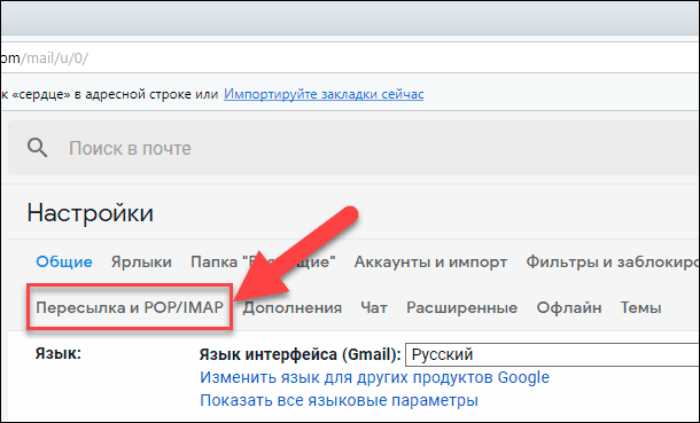Open the 'Офлайн' tab
Image resolution: width=700 pixels, height=423 pixels.
pyautogui.click(x=569, y=308)
